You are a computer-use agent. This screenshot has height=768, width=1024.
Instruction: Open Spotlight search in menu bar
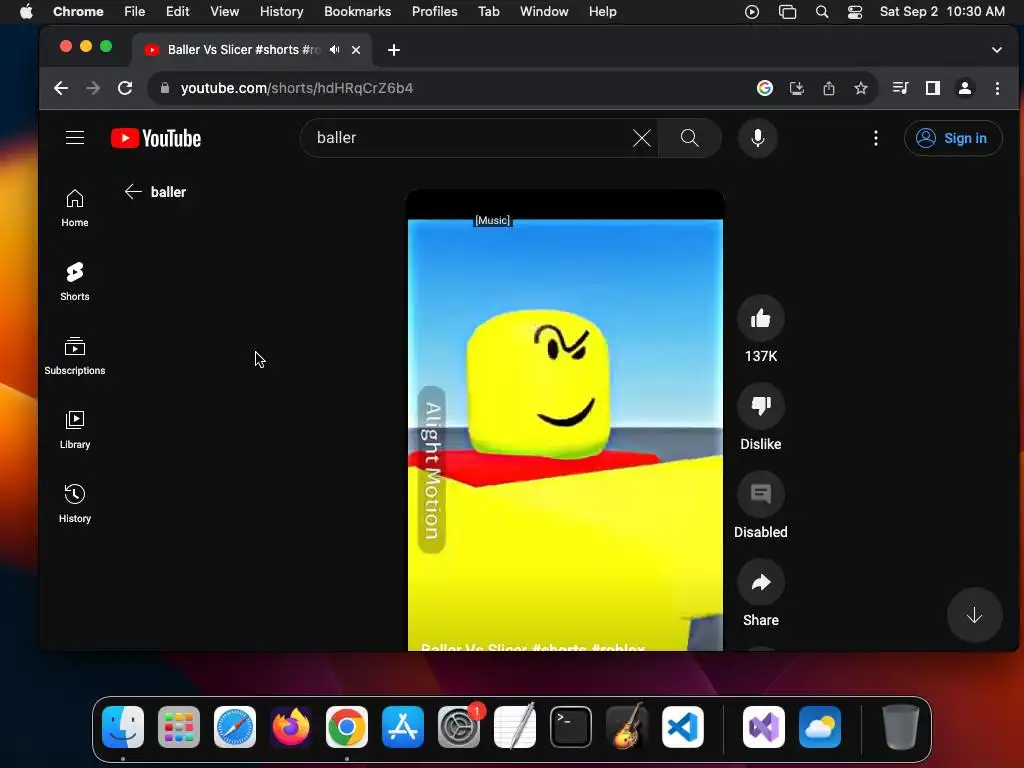point(822,12)
